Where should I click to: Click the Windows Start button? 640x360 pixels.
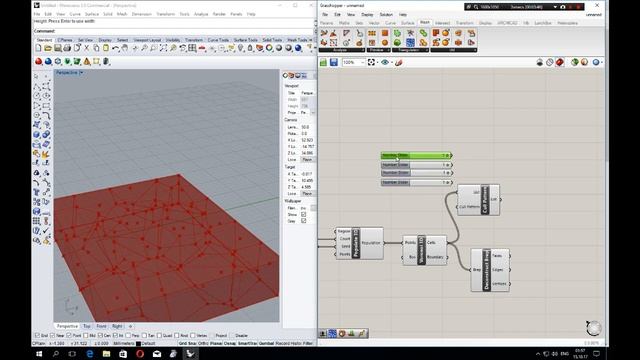[39, 353]
